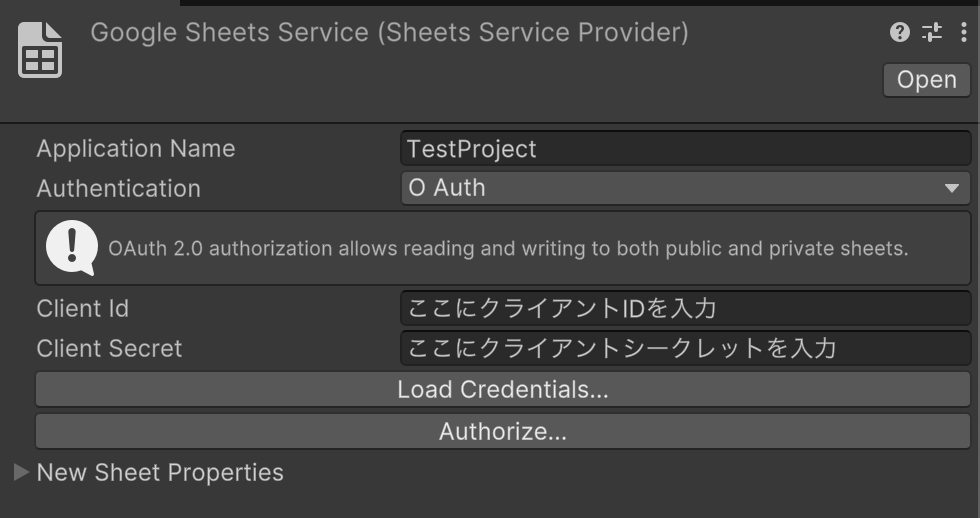Click the Application Name property label
The image size is (980, 518).
pos(136,149)
